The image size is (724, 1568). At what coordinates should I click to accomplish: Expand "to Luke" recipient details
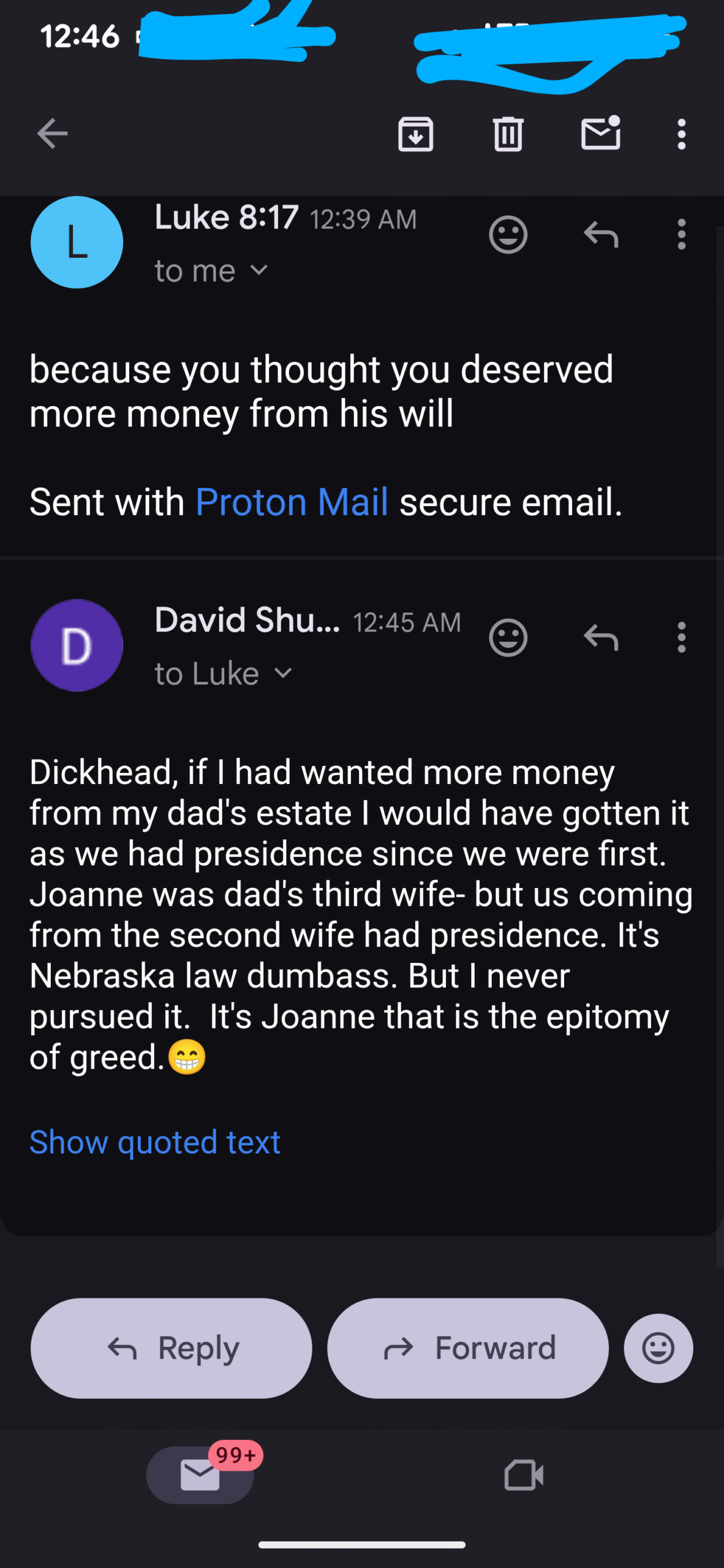point(283,673)
